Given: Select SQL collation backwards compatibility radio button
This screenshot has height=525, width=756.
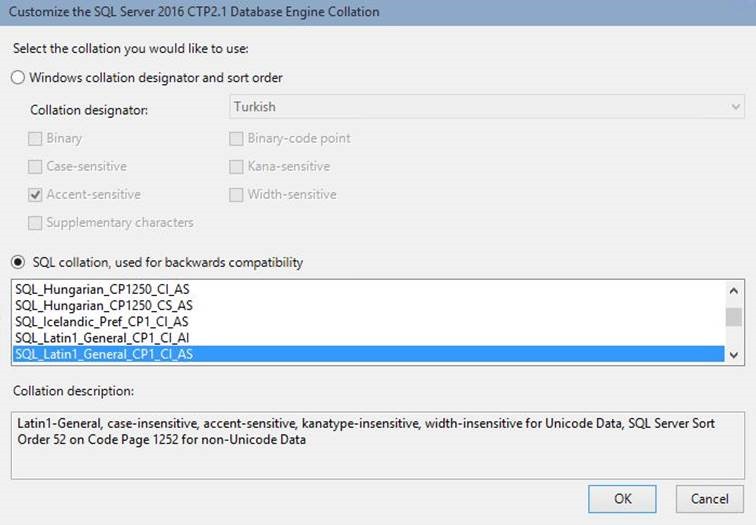Looking at the screenshot, I should coord(18,262).
